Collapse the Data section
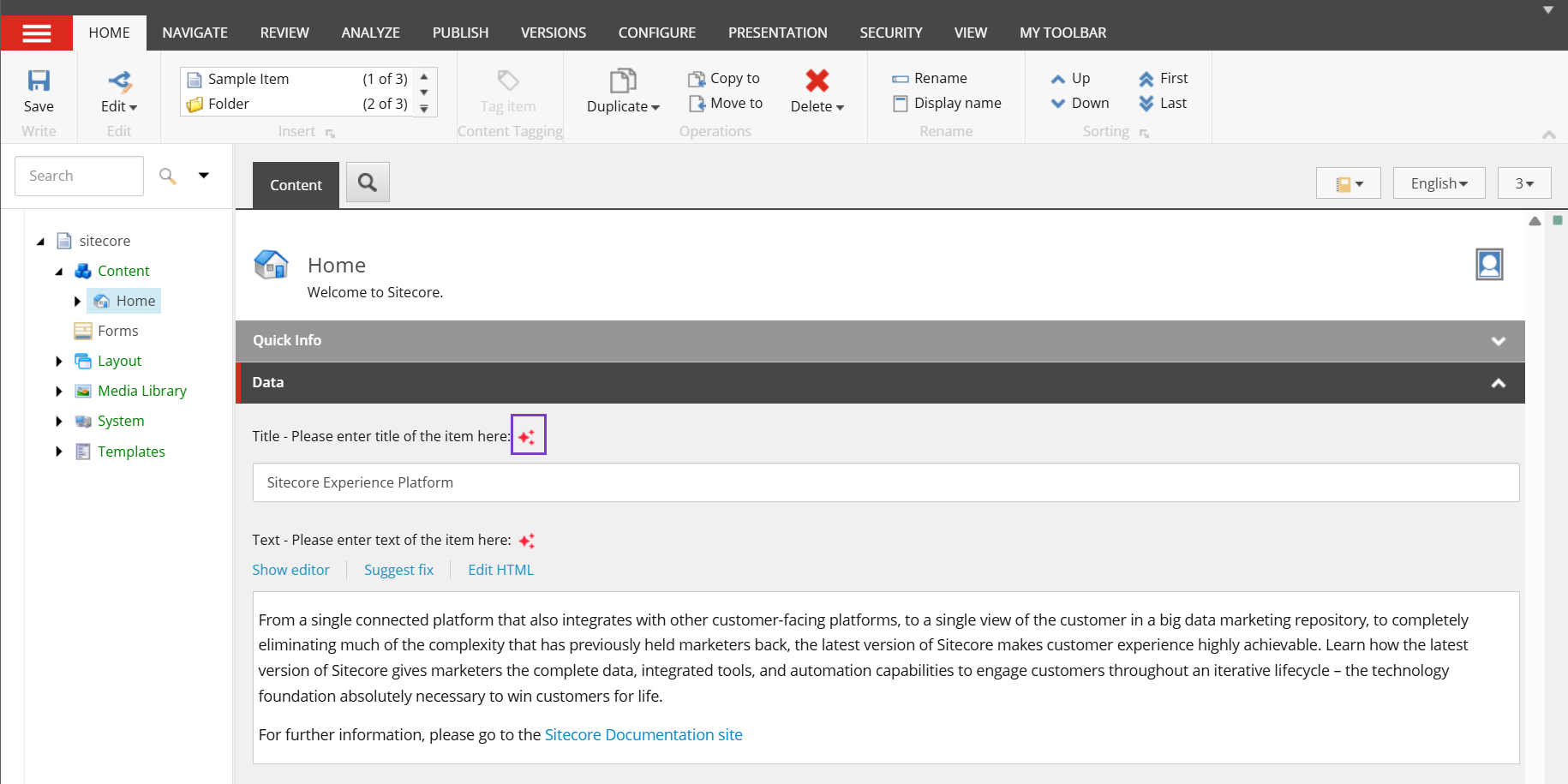The height and width of the screenshot is (784, 1568). coord(1499,383)
